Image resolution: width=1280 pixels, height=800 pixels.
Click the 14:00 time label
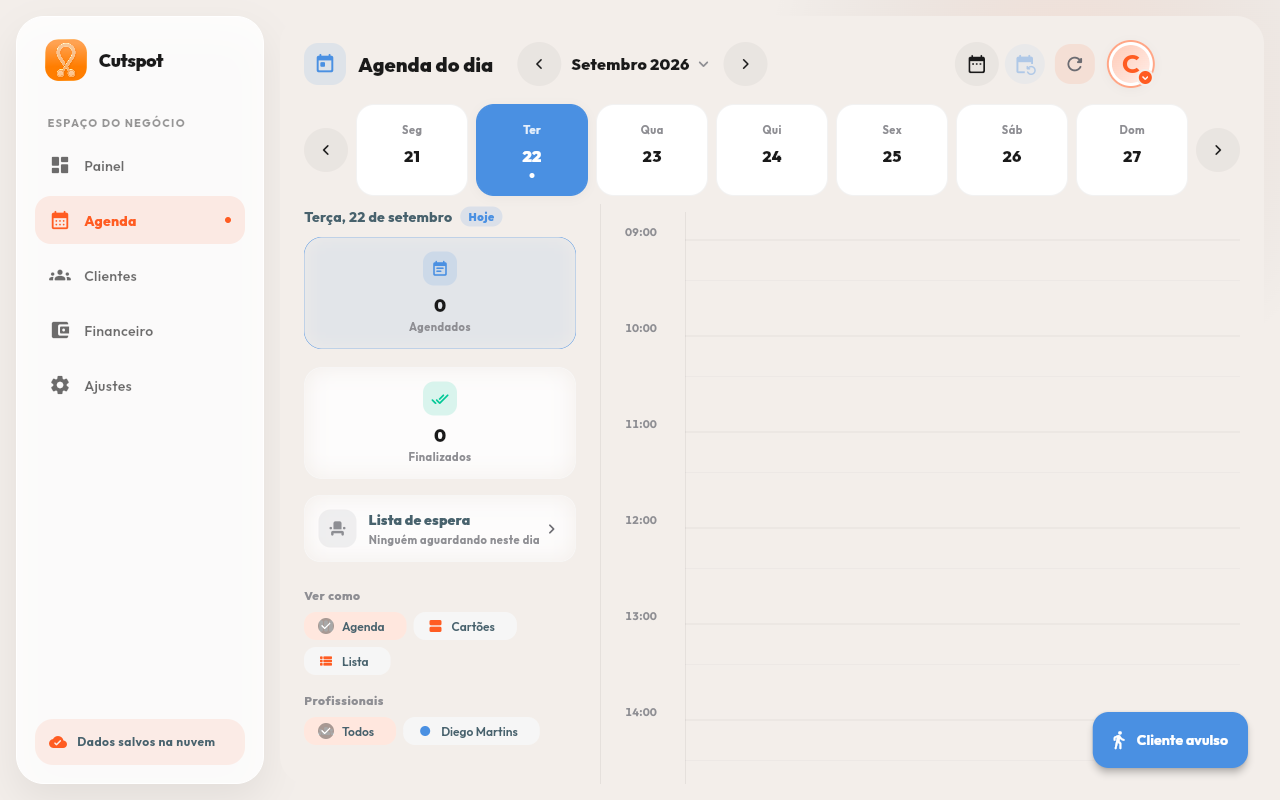pos(641,712)
